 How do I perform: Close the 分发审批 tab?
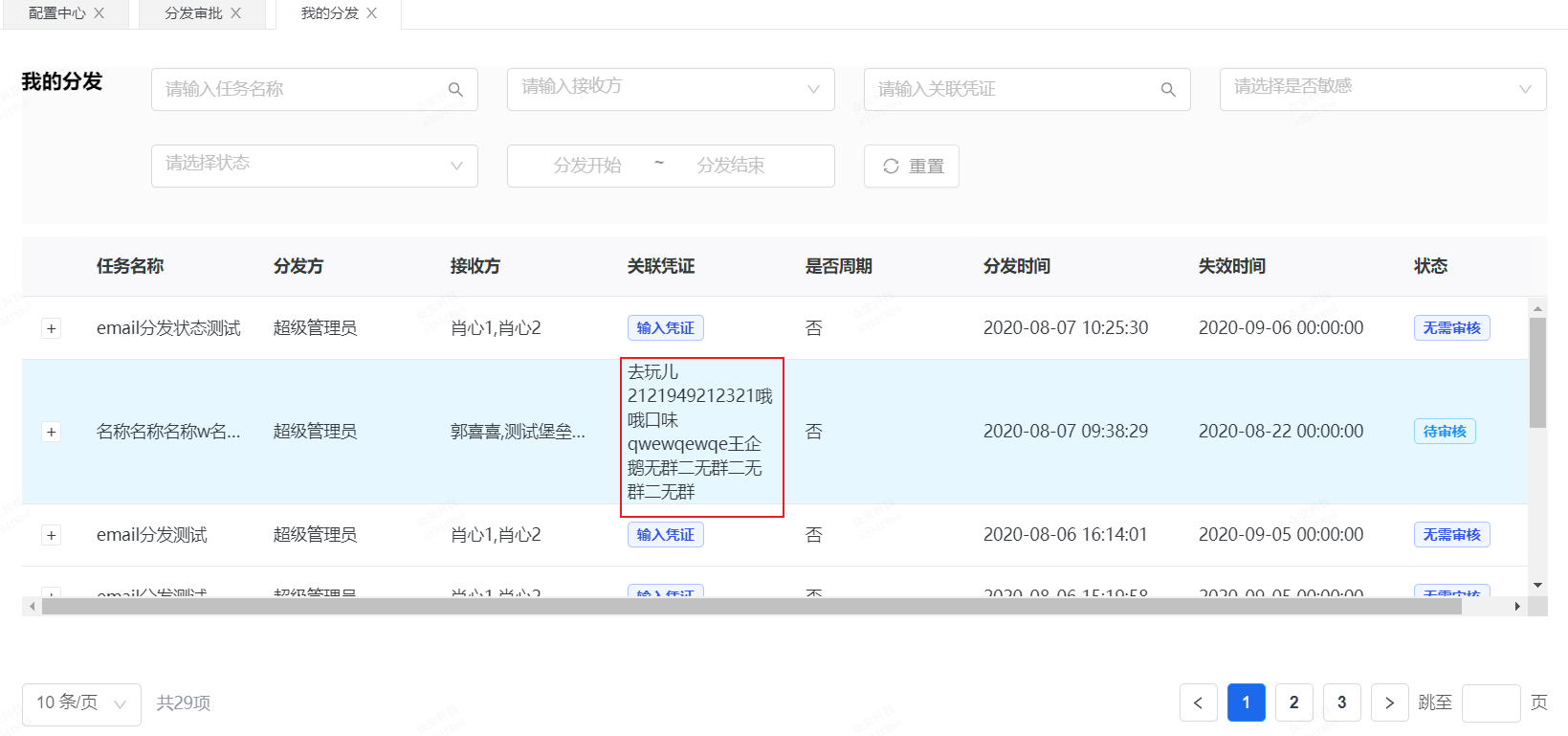pyautogui.click(x=235, y=13)
